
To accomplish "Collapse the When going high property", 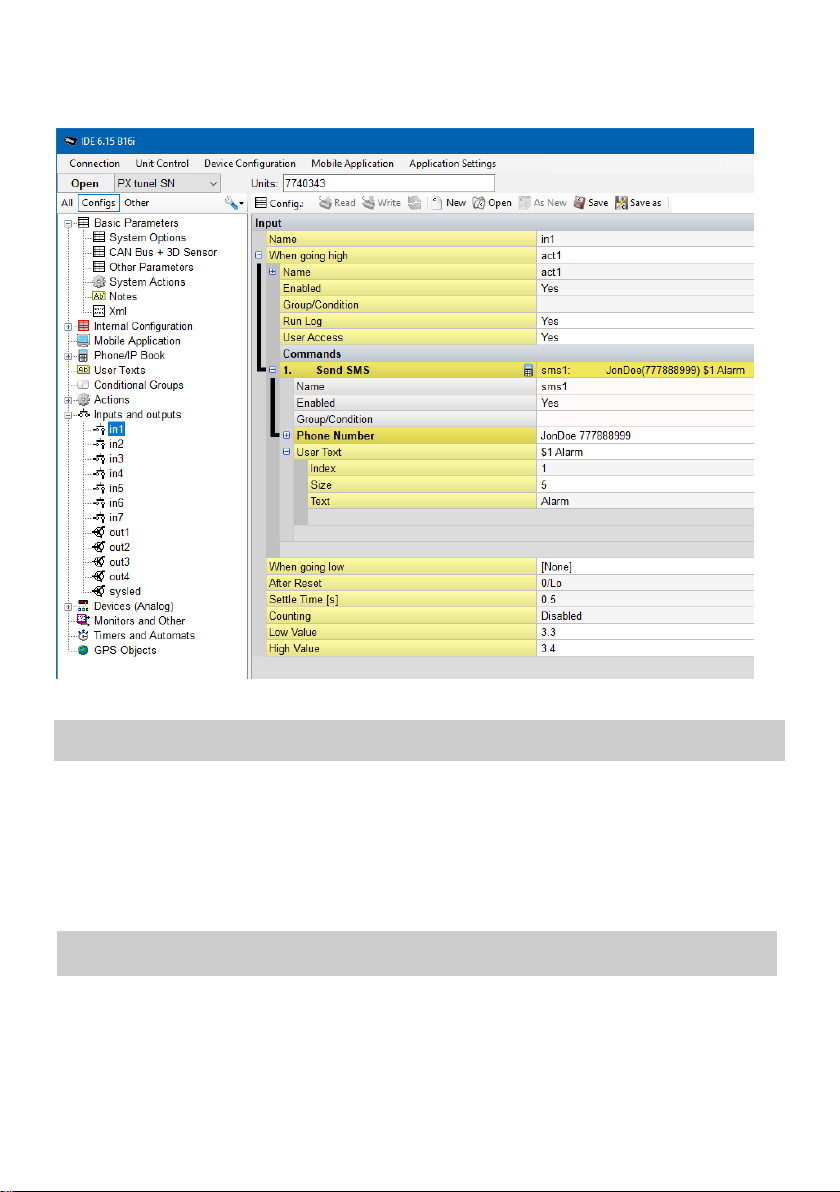I will click(x=258, y=255).
